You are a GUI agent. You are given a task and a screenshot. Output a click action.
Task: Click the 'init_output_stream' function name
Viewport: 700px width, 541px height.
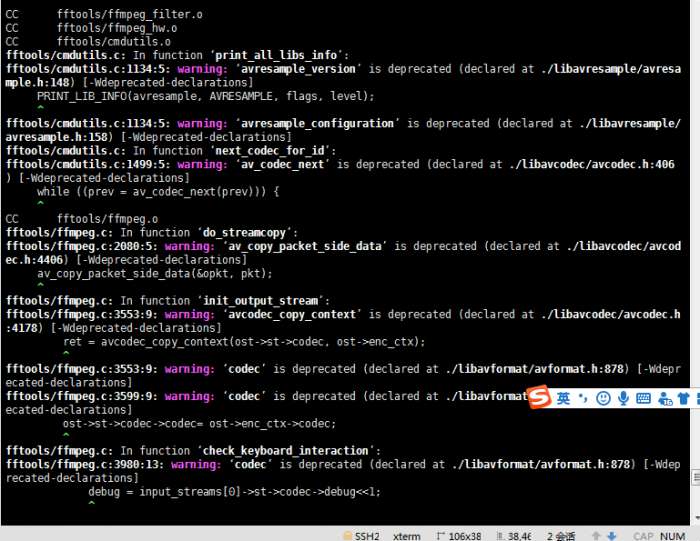pyautogui.click(x=260, y=301)
